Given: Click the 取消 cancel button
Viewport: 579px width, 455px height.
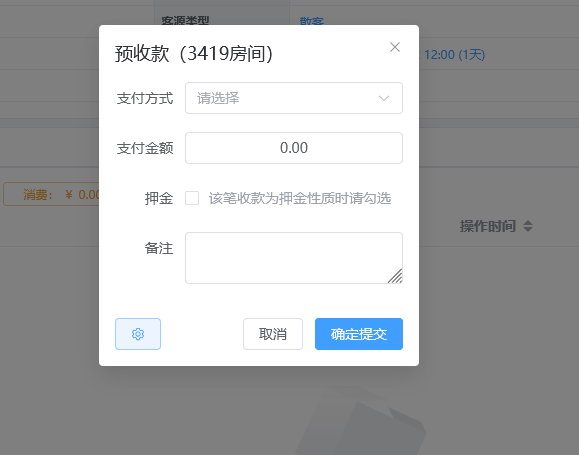Looking at the screenshot, I should click(273, 334).
